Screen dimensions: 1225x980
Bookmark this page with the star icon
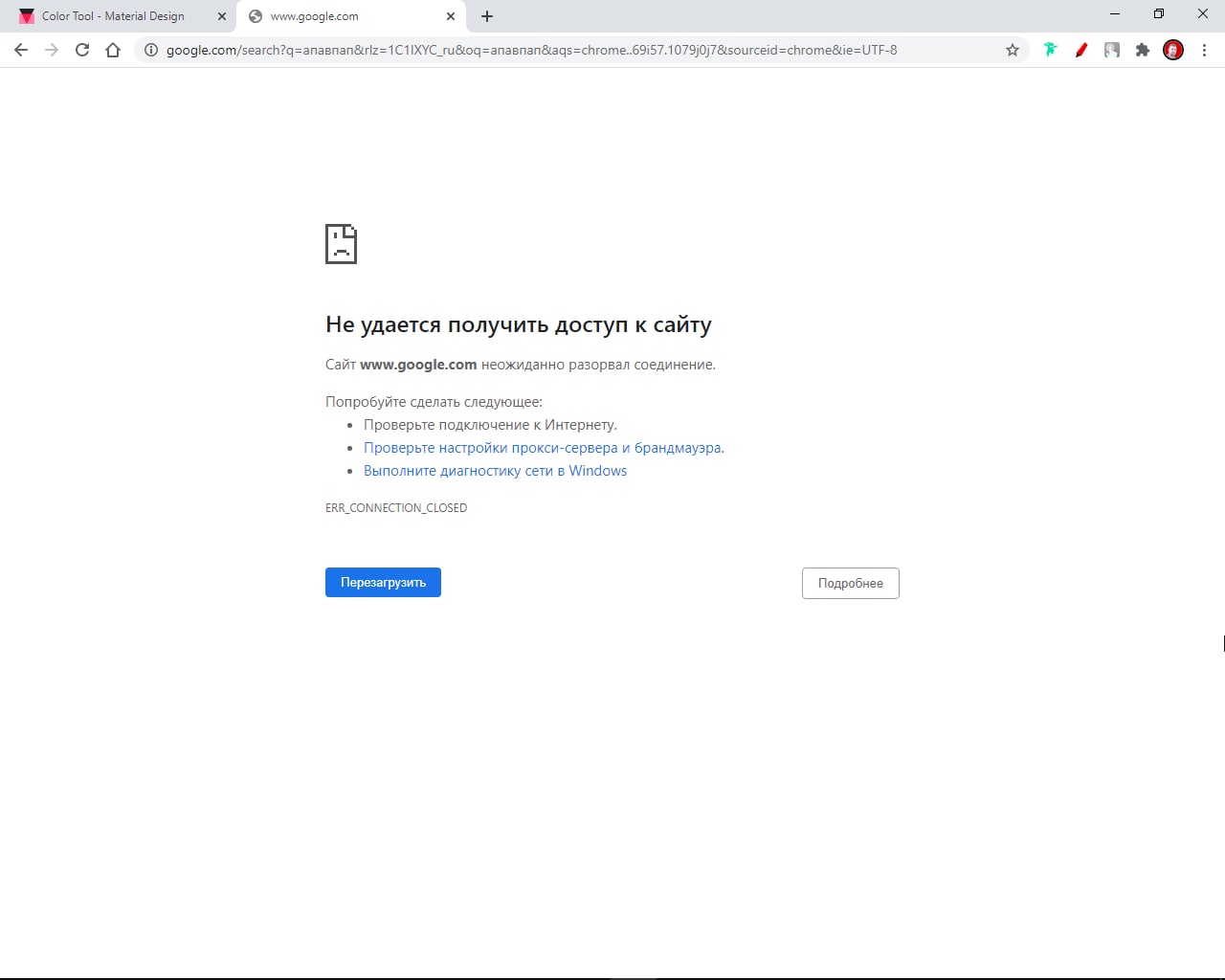[x=1013, y=50]
